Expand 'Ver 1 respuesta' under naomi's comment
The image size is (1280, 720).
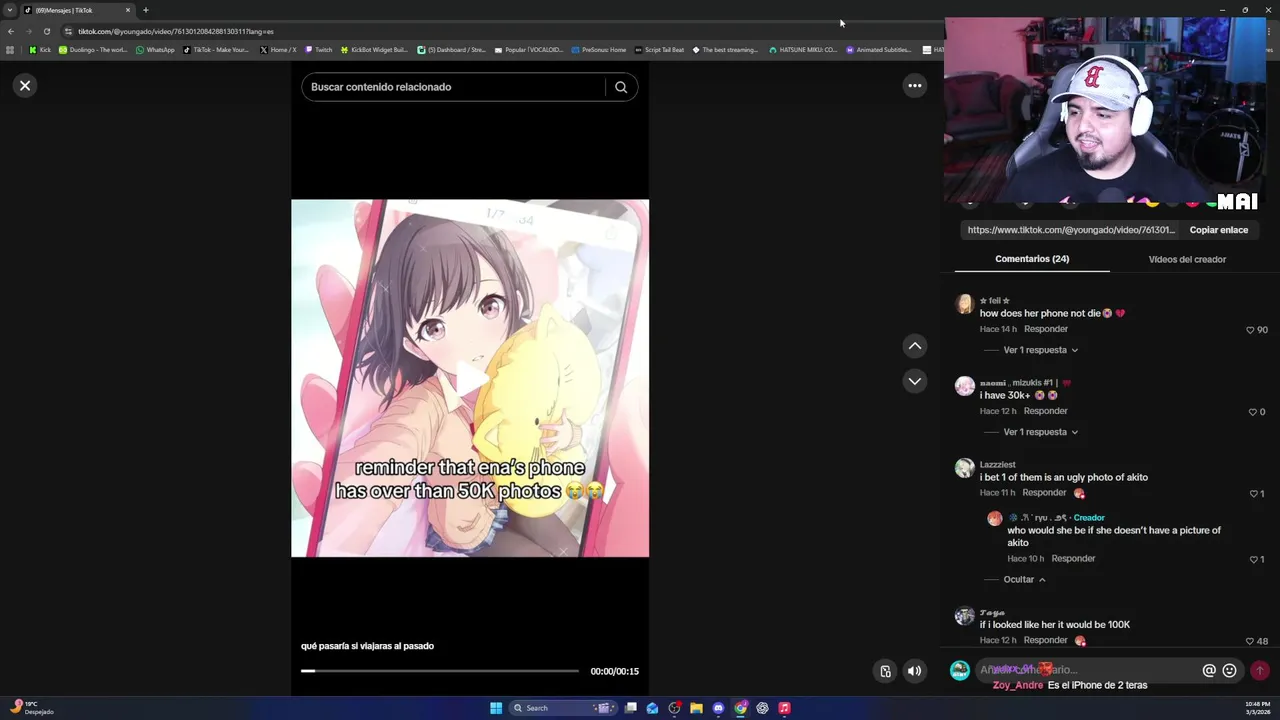(1040, 432)
